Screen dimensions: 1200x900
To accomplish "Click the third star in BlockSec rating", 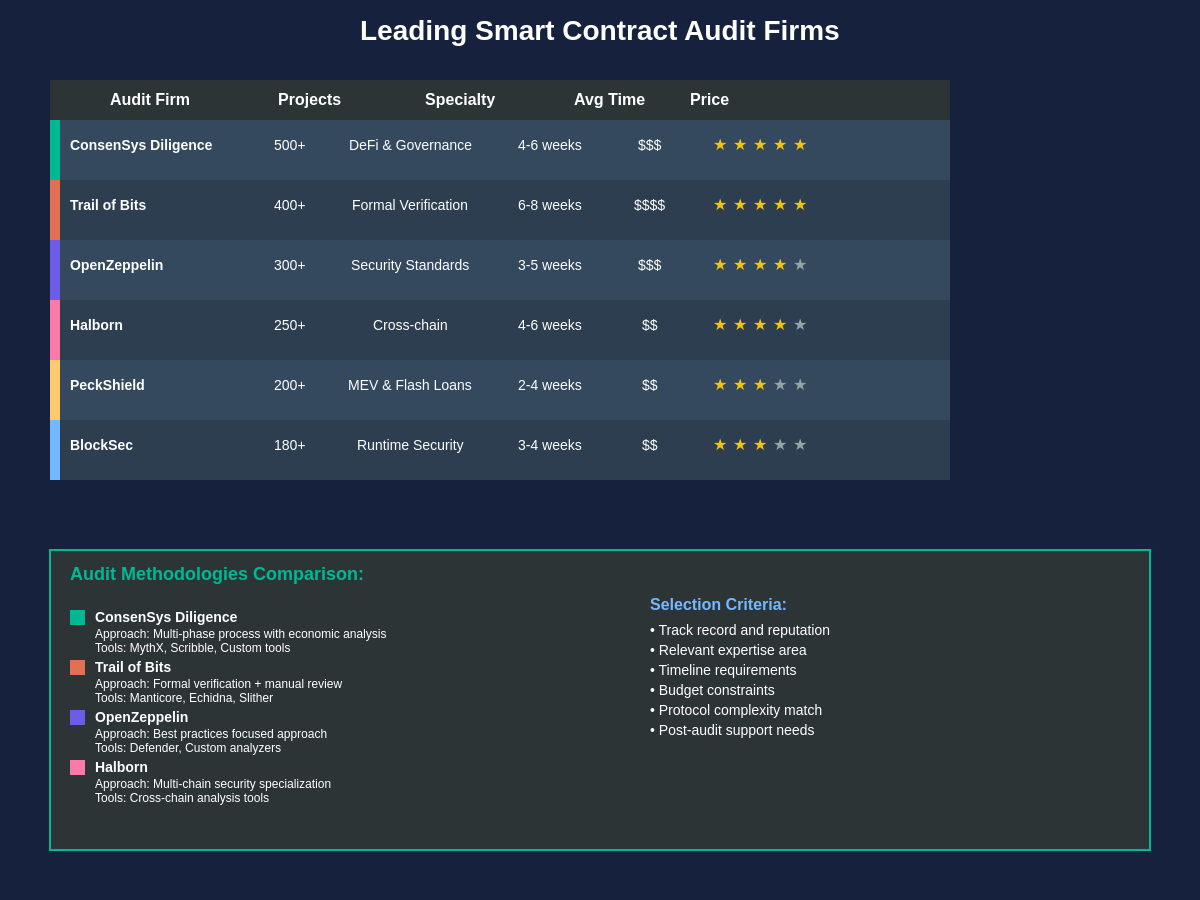I will click(x=760, y=445).
